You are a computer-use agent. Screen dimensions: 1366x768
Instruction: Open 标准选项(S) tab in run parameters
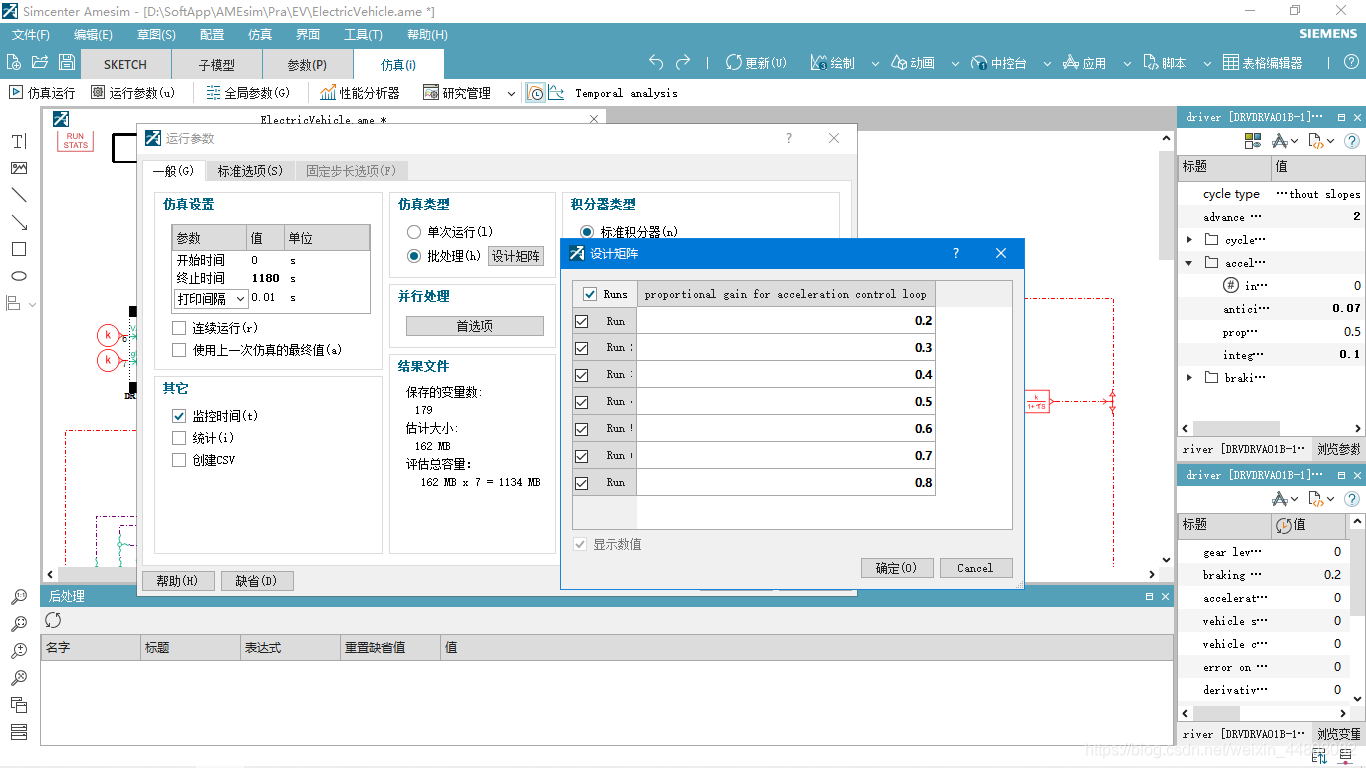[x=250, y=171]
